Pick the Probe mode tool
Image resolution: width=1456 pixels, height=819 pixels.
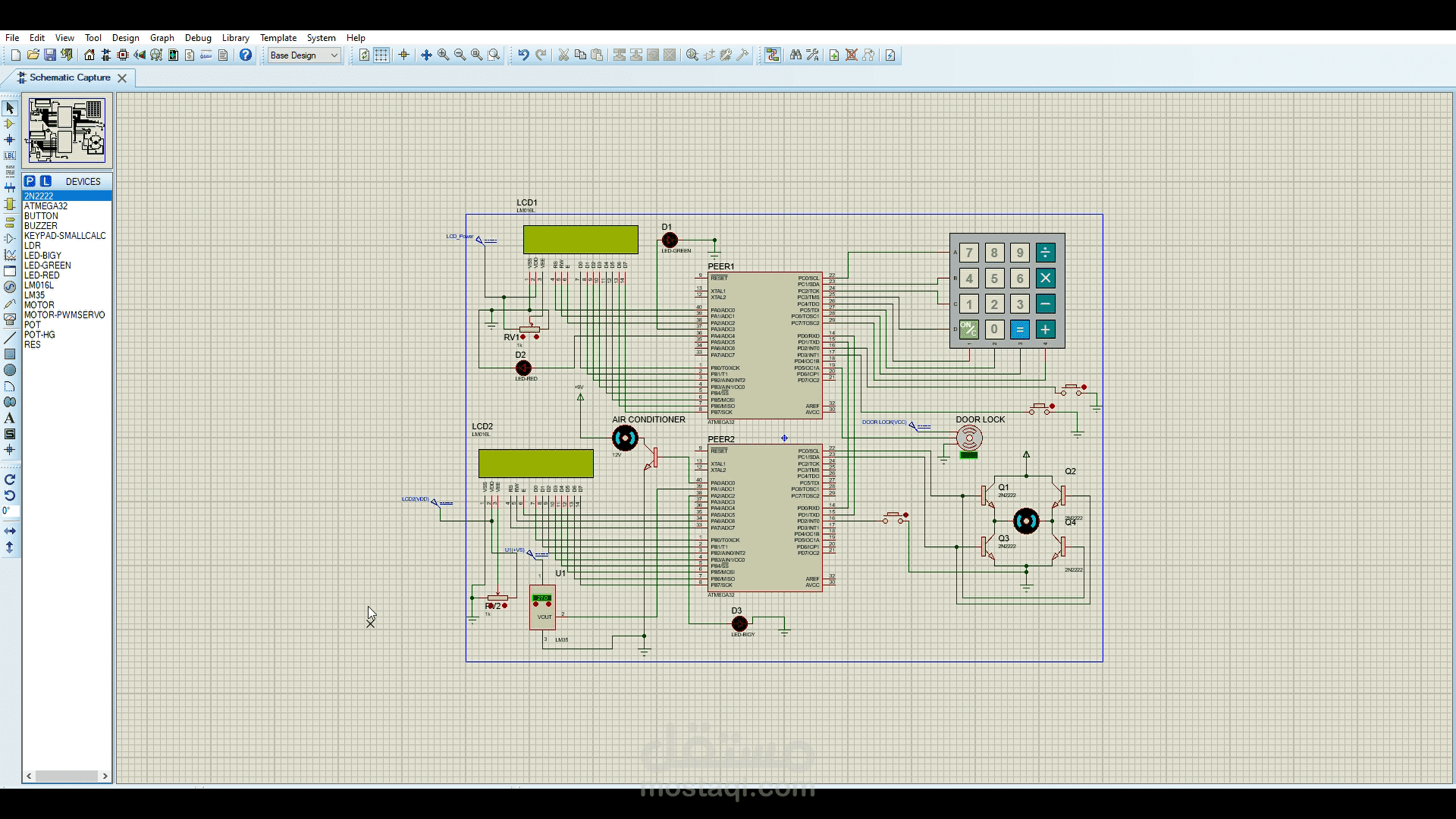[10, 303]
